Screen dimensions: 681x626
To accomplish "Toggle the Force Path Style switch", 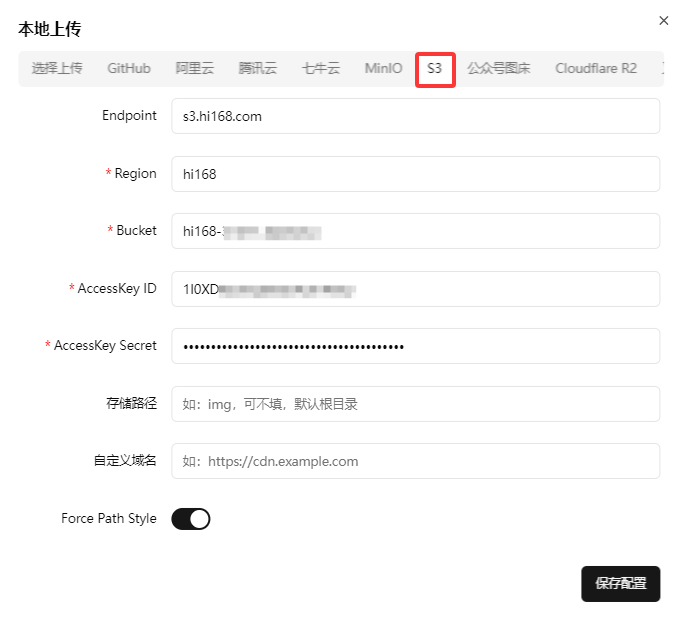I will (191, 519).
